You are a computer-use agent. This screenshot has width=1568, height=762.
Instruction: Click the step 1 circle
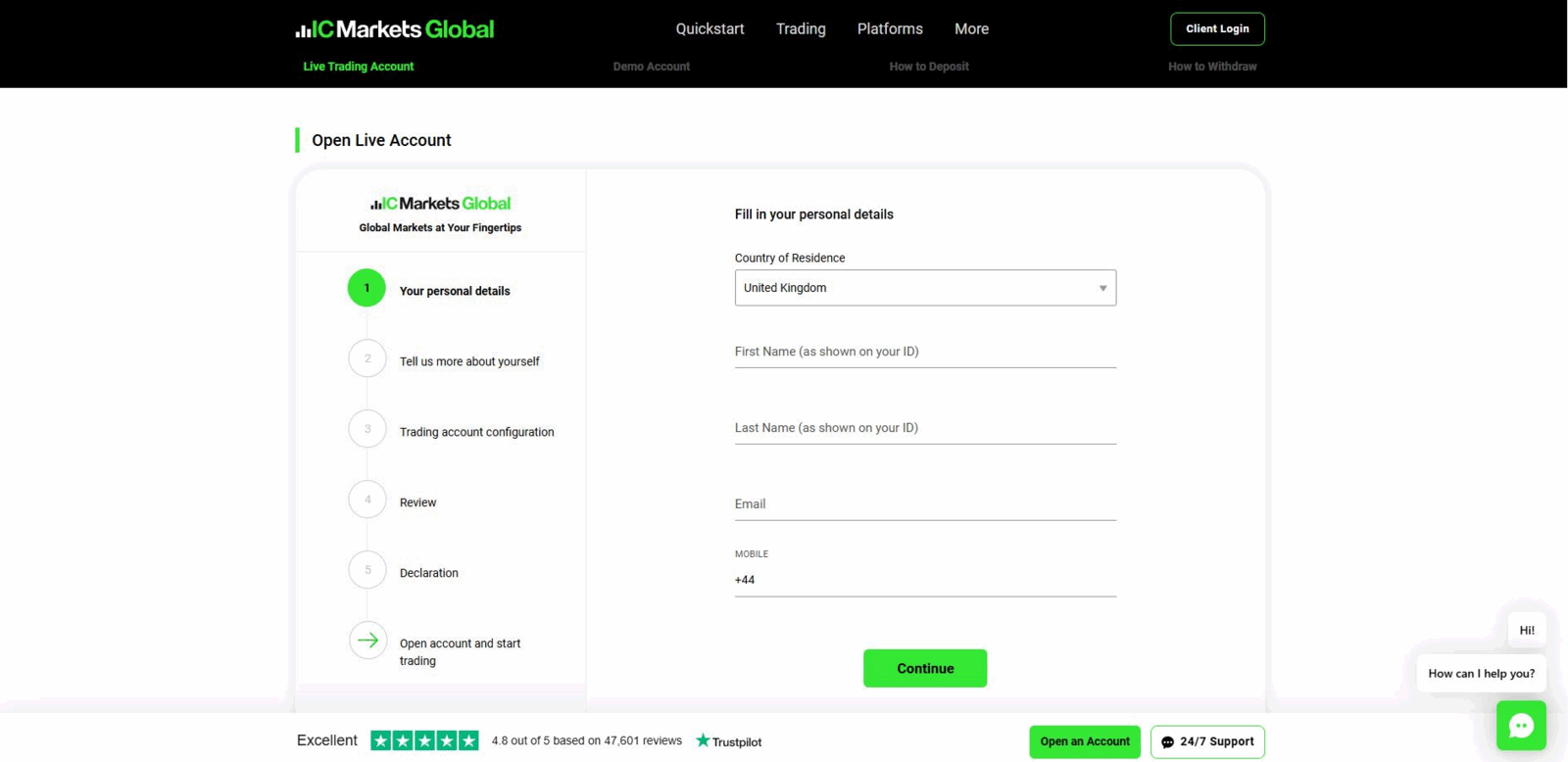pos(367,288)
